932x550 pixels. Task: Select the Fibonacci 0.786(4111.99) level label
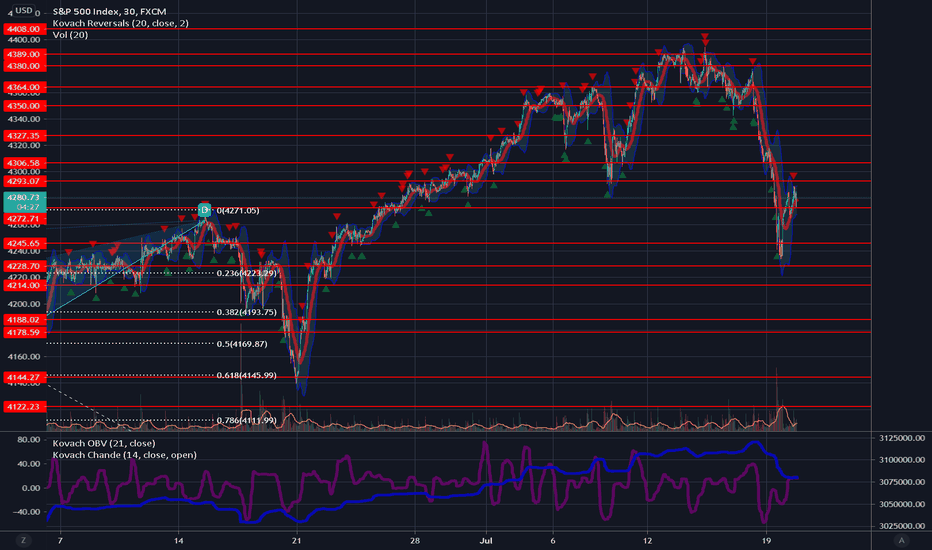(x=247, y=420)
